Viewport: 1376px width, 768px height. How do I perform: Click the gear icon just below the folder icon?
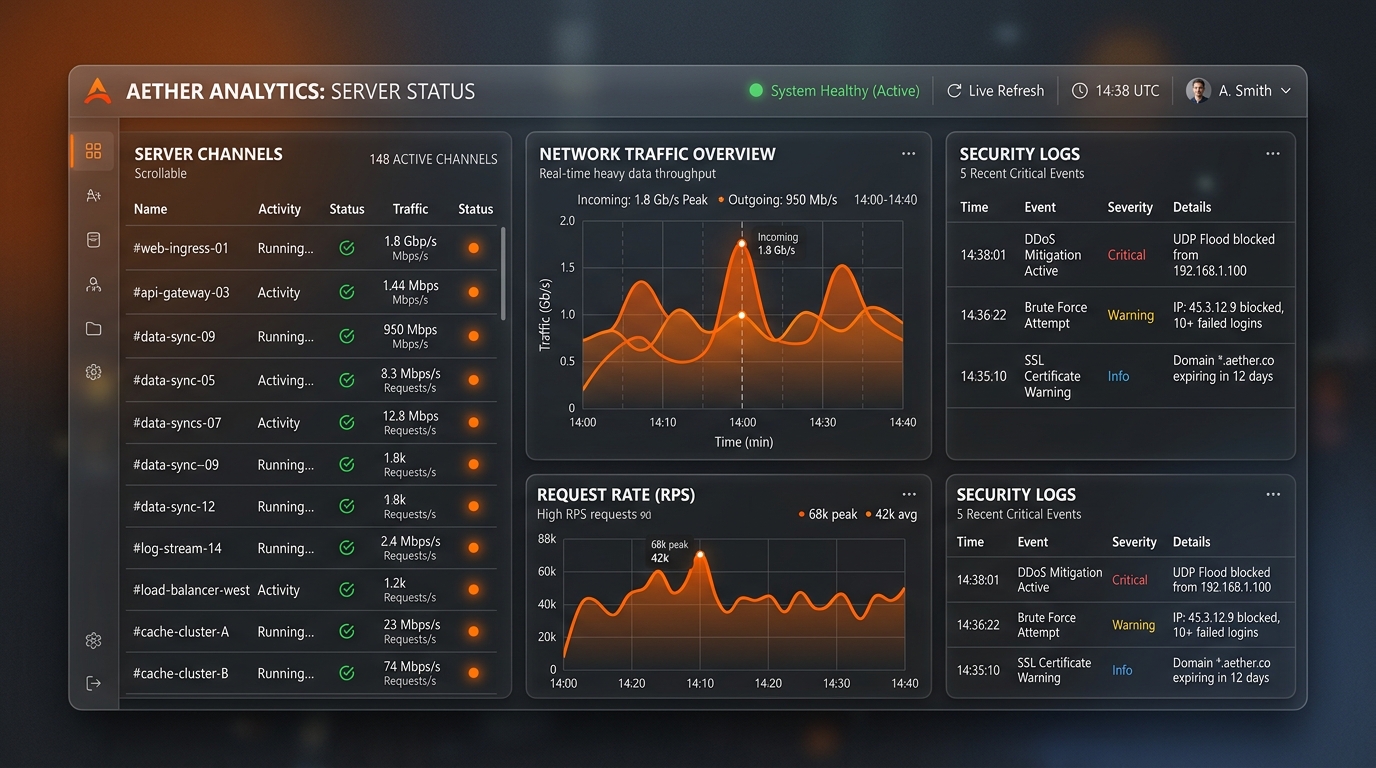(x=93, y=372)
